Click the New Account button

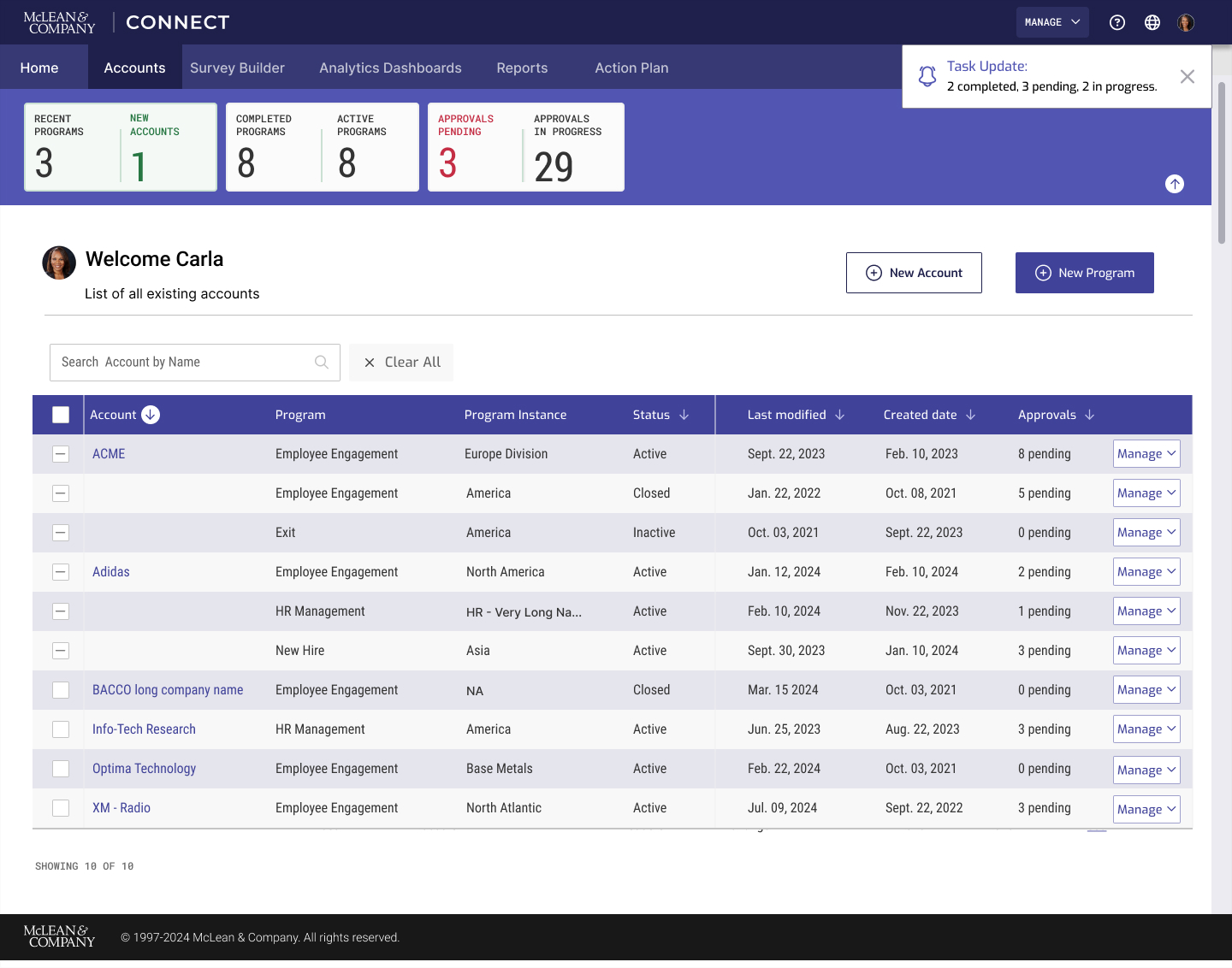click(914, 273)
